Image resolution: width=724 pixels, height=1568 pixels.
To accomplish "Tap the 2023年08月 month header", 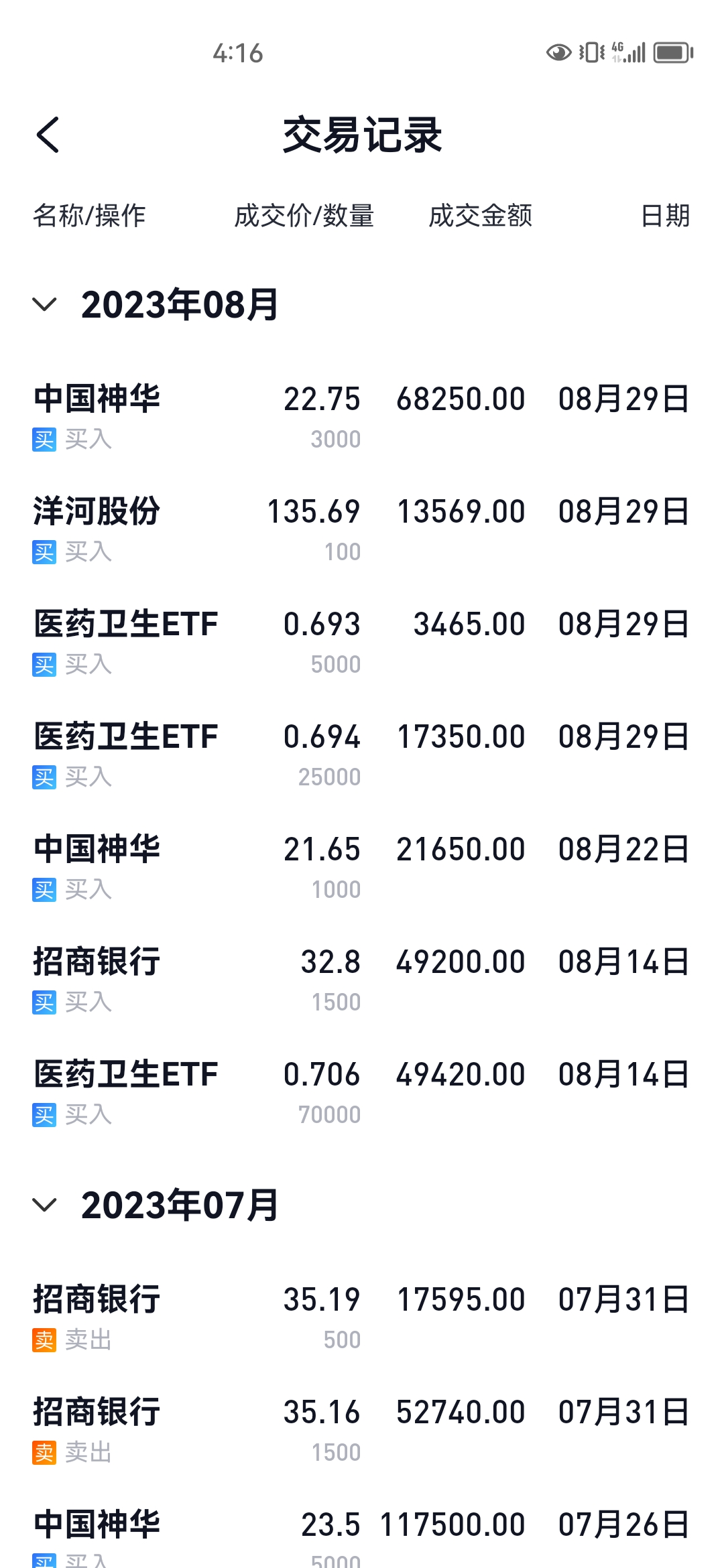I will pyautogui.click(x=180, y=305).
